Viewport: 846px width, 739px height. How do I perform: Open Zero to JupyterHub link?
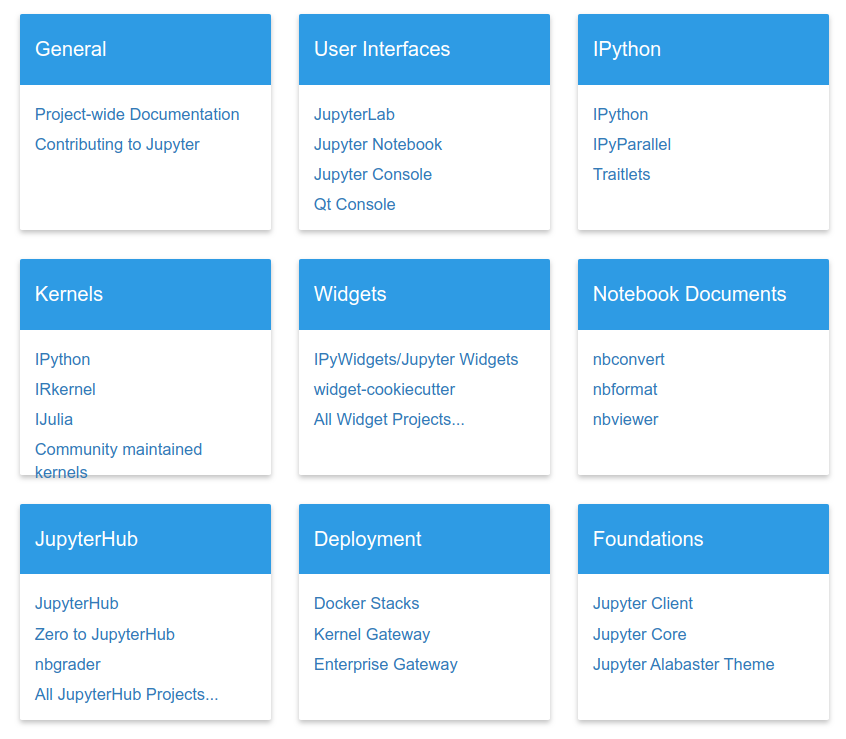[x=105, y=634]
